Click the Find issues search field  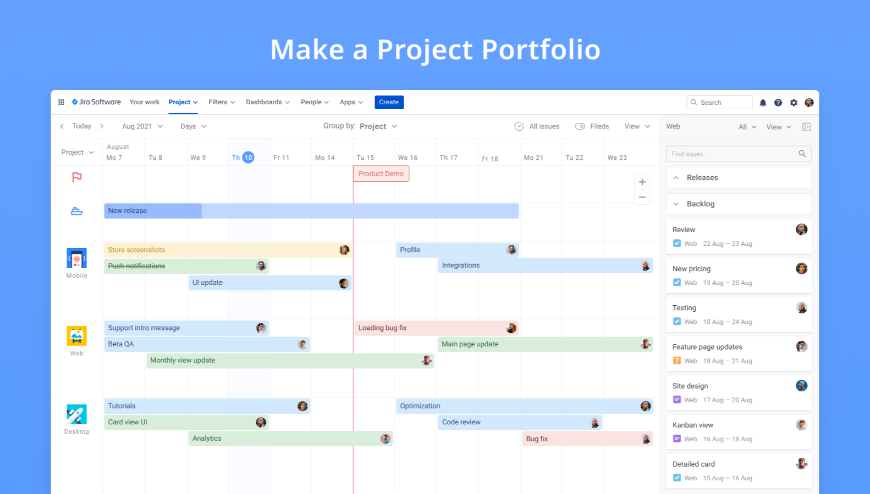pos(739,154)
